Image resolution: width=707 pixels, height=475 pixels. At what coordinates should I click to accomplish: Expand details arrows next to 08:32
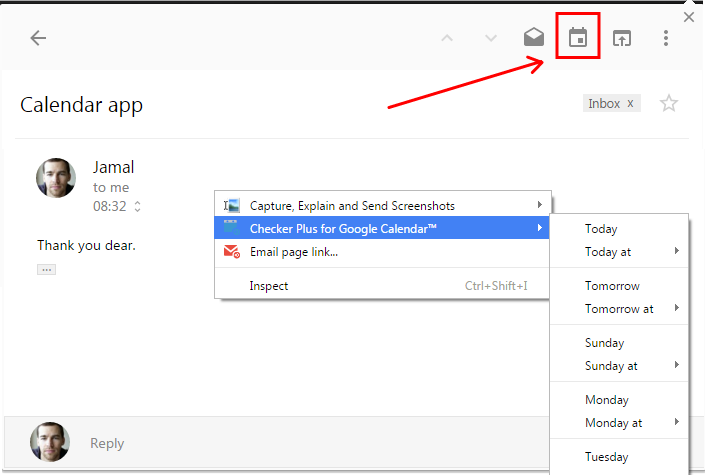(x=138, y=207)
